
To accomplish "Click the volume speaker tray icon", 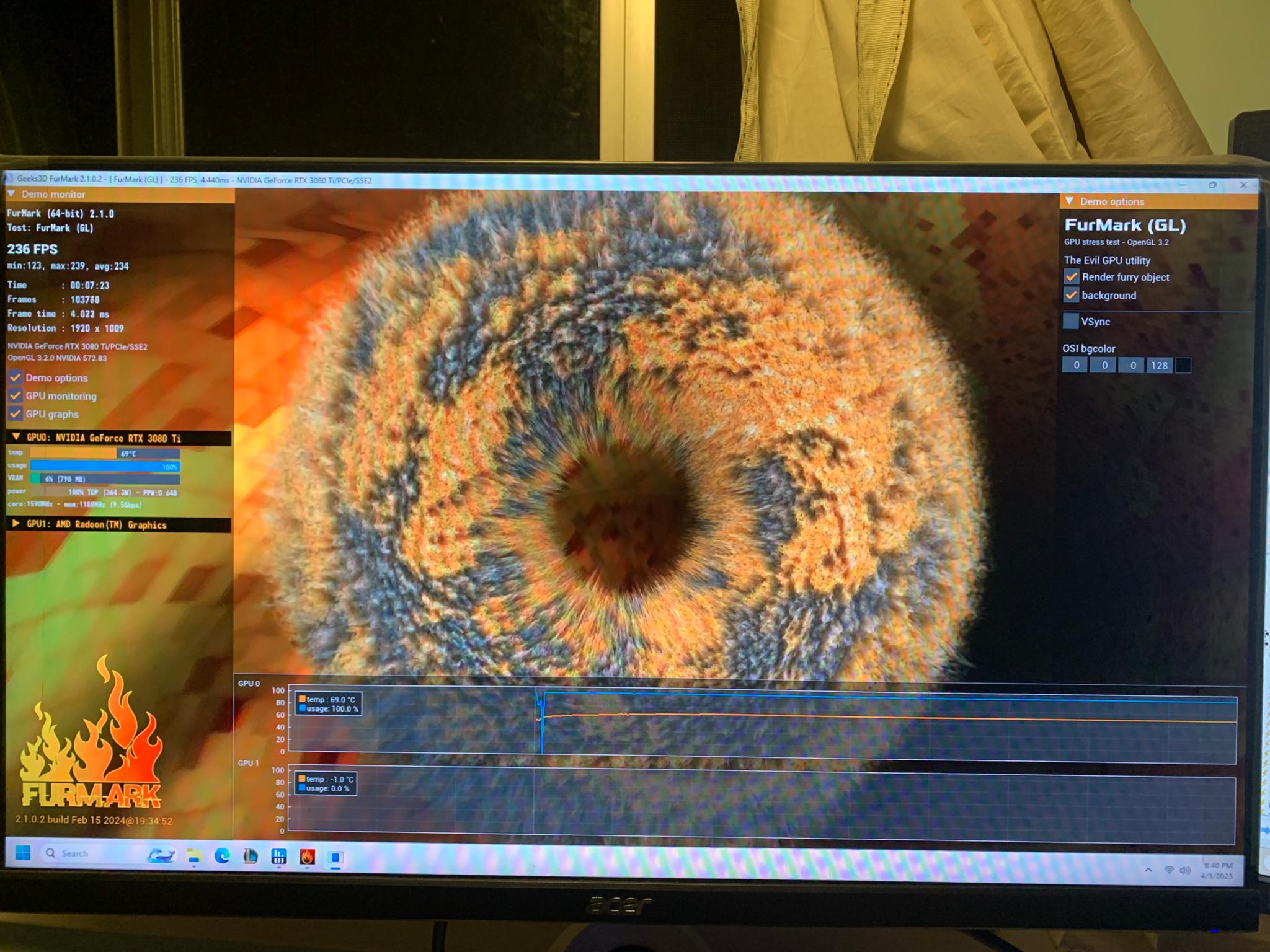I will (x=1184, y=870).
